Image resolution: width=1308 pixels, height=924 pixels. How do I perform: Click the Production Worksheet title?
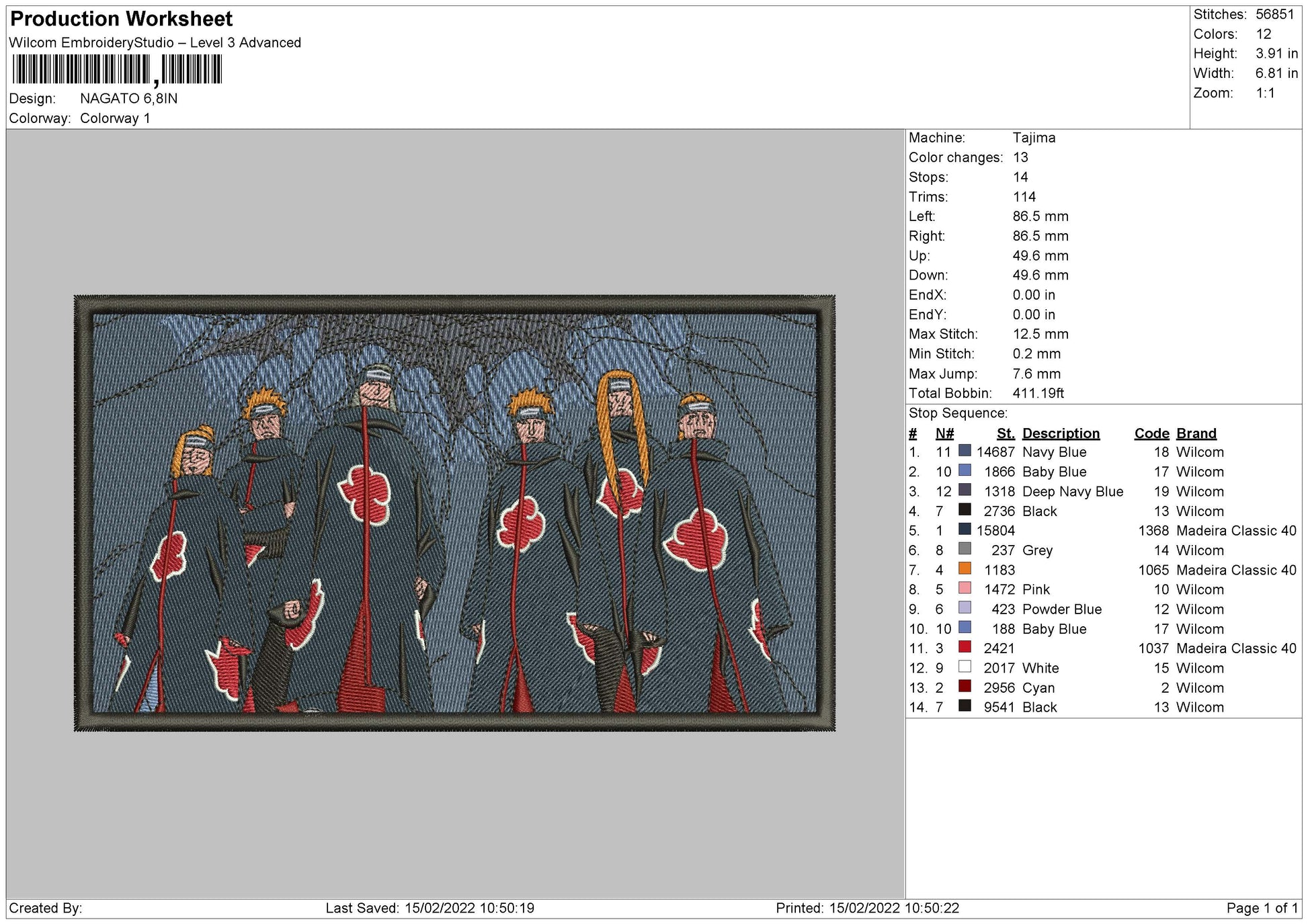coord(122,19)
